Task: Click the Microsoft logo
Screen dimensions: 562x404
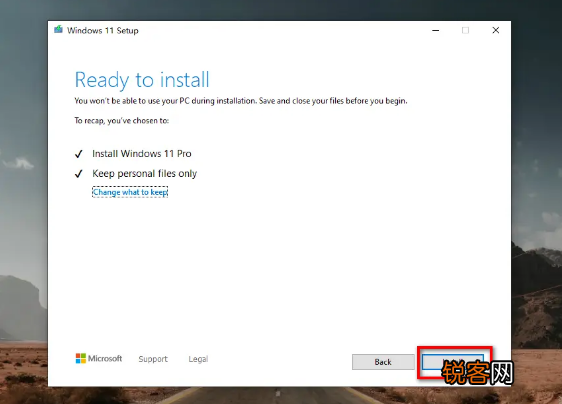Action: [99, 358]
